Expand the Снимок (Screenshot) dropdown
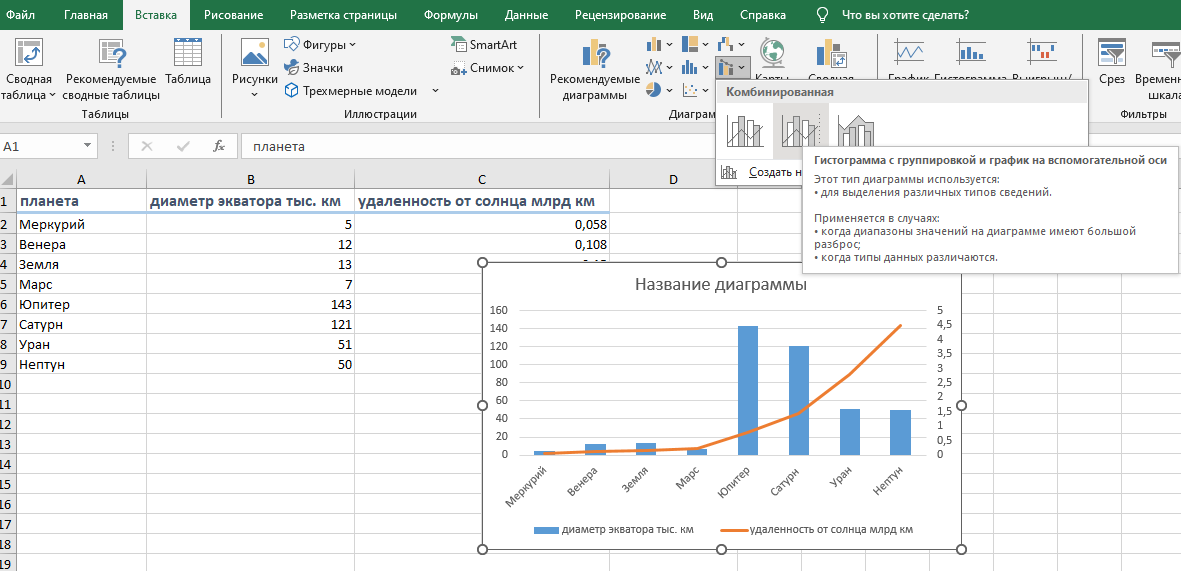Viewport: 1181px width, 571px height. [x=520, y=68]
